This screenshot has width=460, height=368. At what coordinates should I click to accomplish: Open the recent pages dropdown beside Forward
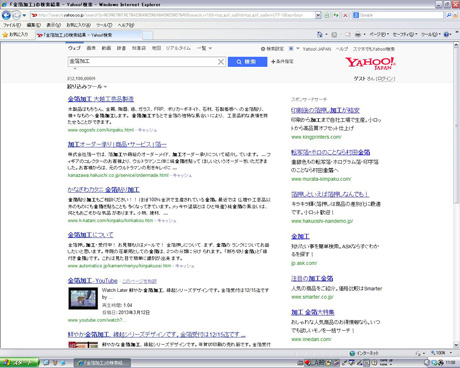(x=24, y=16)
